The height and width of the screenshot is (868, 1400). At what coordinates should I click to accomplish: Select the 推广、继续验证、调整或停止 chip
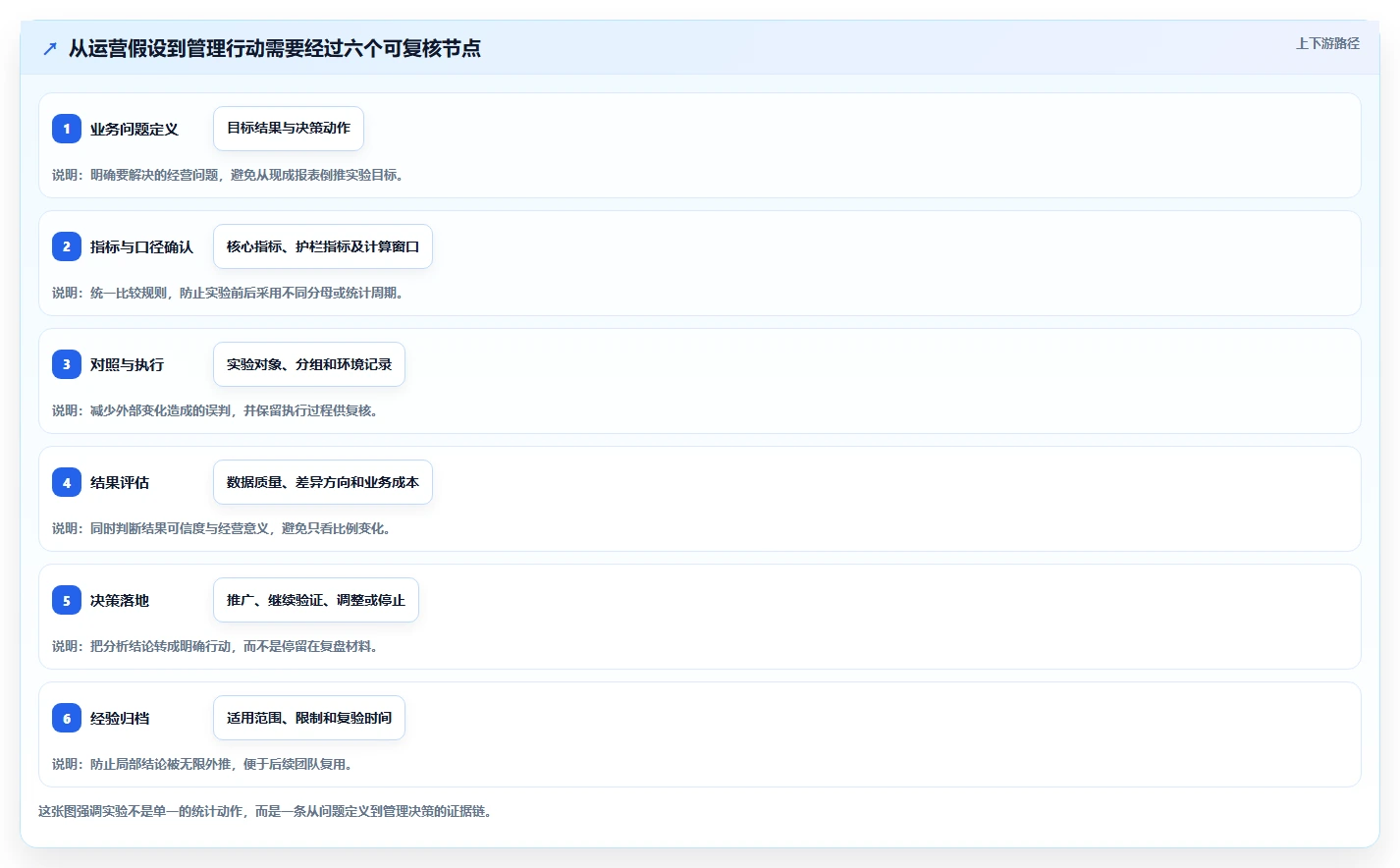pos(316,600)
